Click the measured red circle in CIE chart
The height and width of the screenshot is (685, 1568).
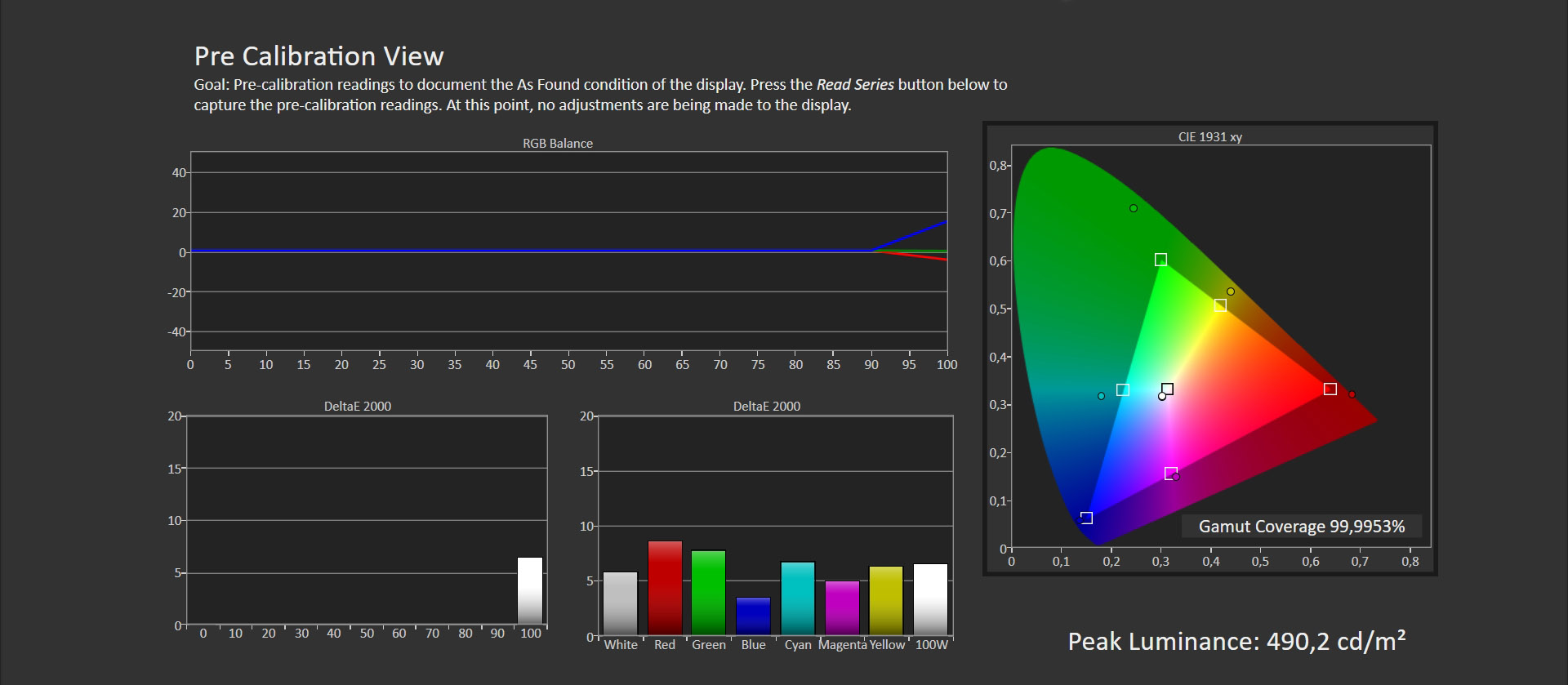click(x=1352, y=395)
